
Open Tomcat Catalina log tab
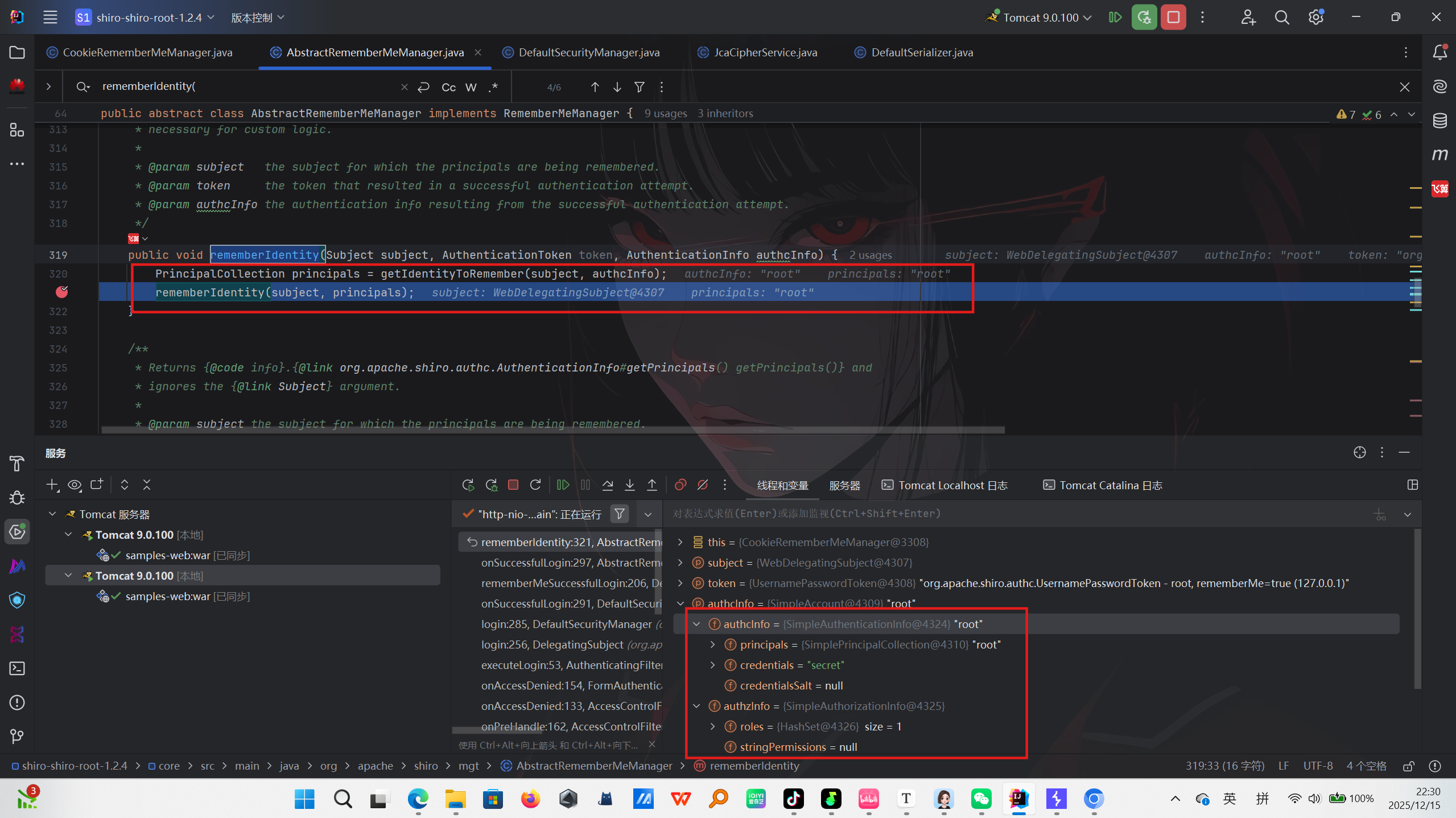1103,485
